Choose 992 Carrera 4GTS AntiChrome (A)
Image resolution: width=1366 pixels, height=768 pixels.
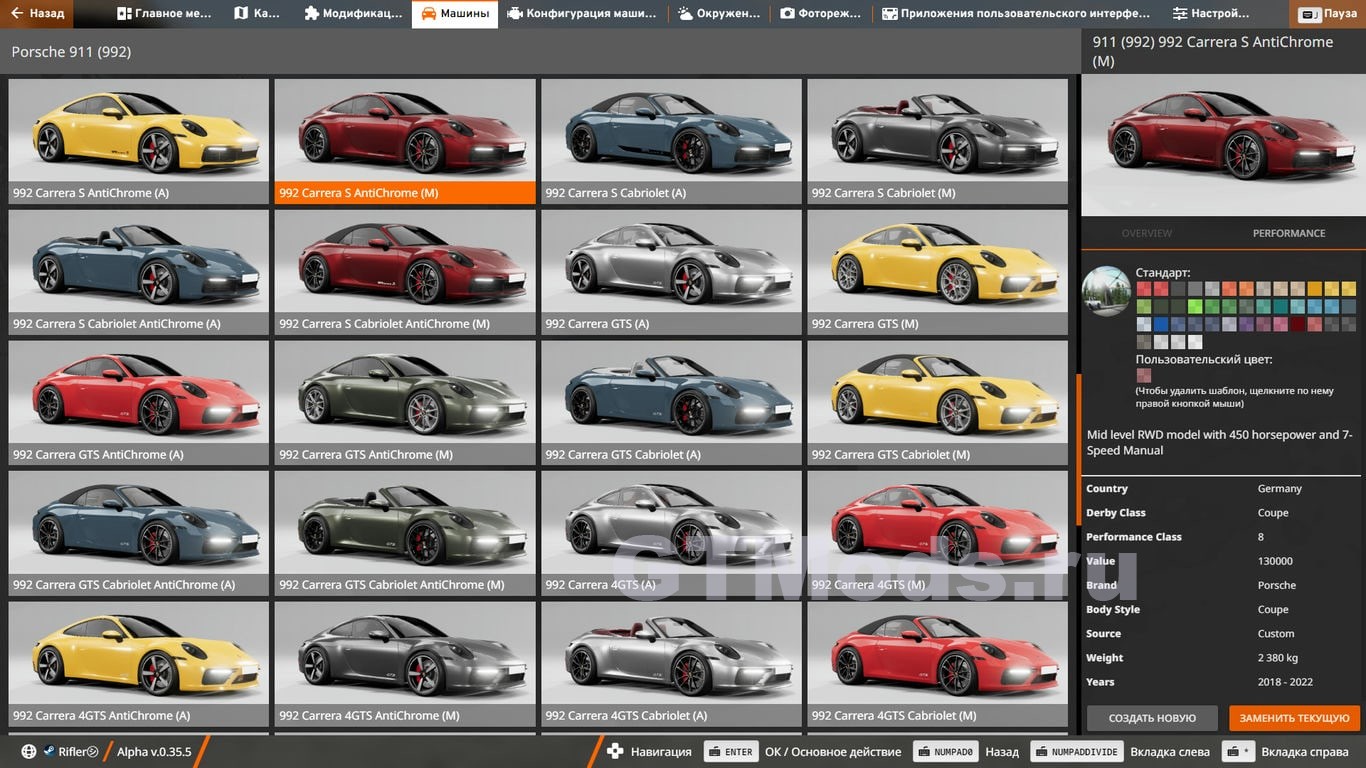click(x=138, y=664)
